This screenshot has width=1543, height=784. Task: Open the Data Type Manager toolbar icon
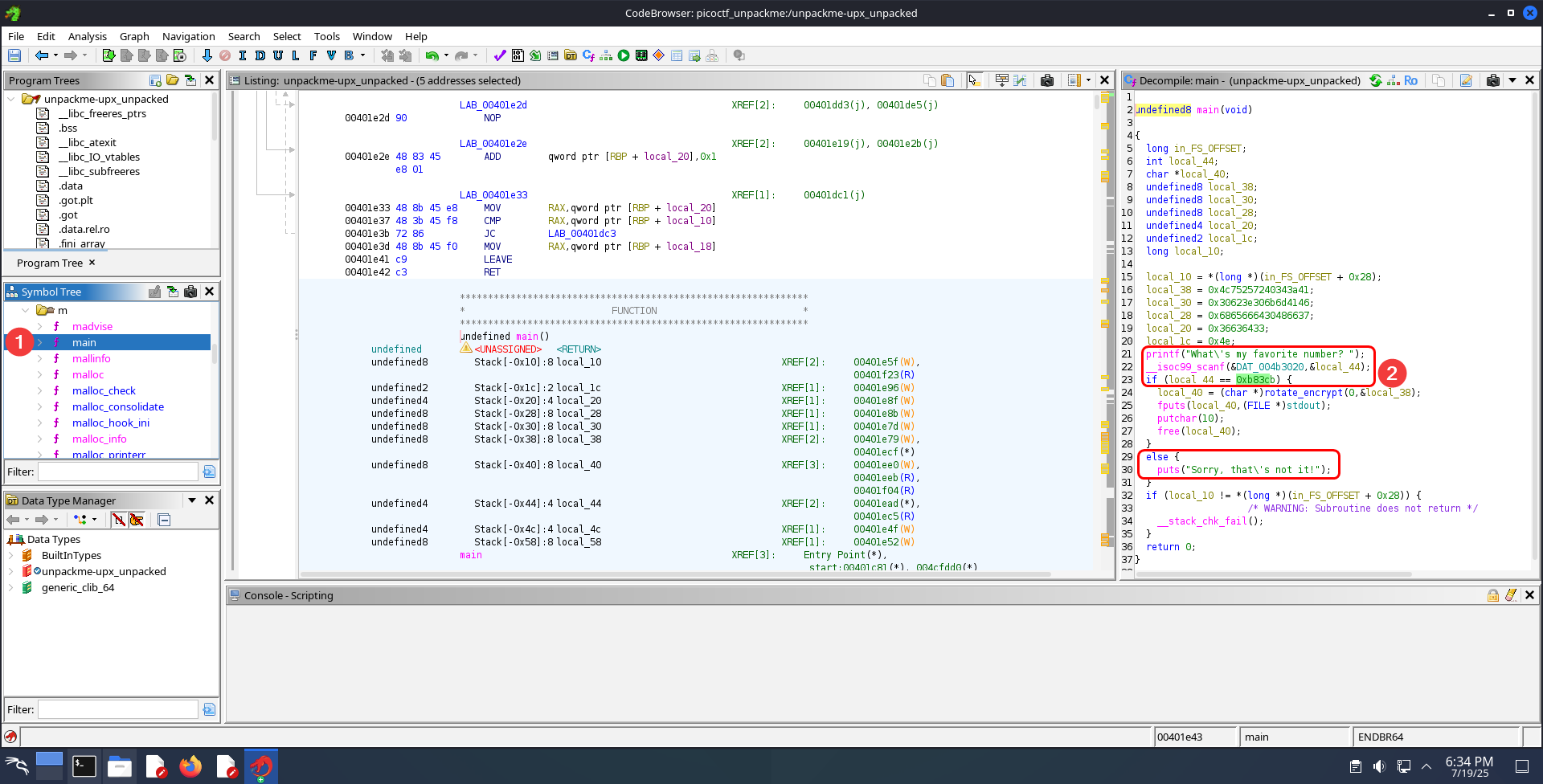click(x=571, y=55)
